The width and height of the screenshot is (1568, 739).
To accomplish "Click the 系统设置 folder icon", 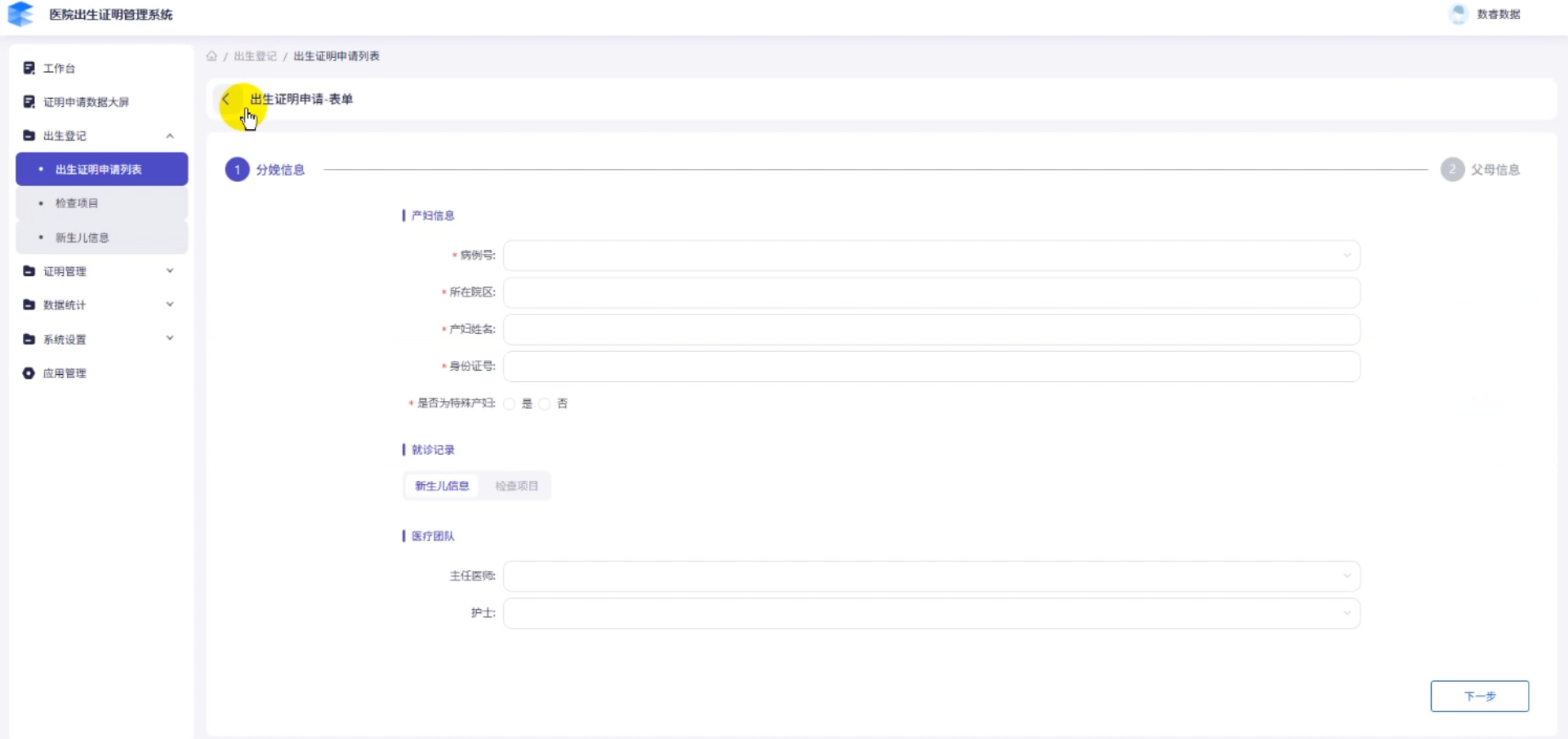I will click(x=29, y=339).
